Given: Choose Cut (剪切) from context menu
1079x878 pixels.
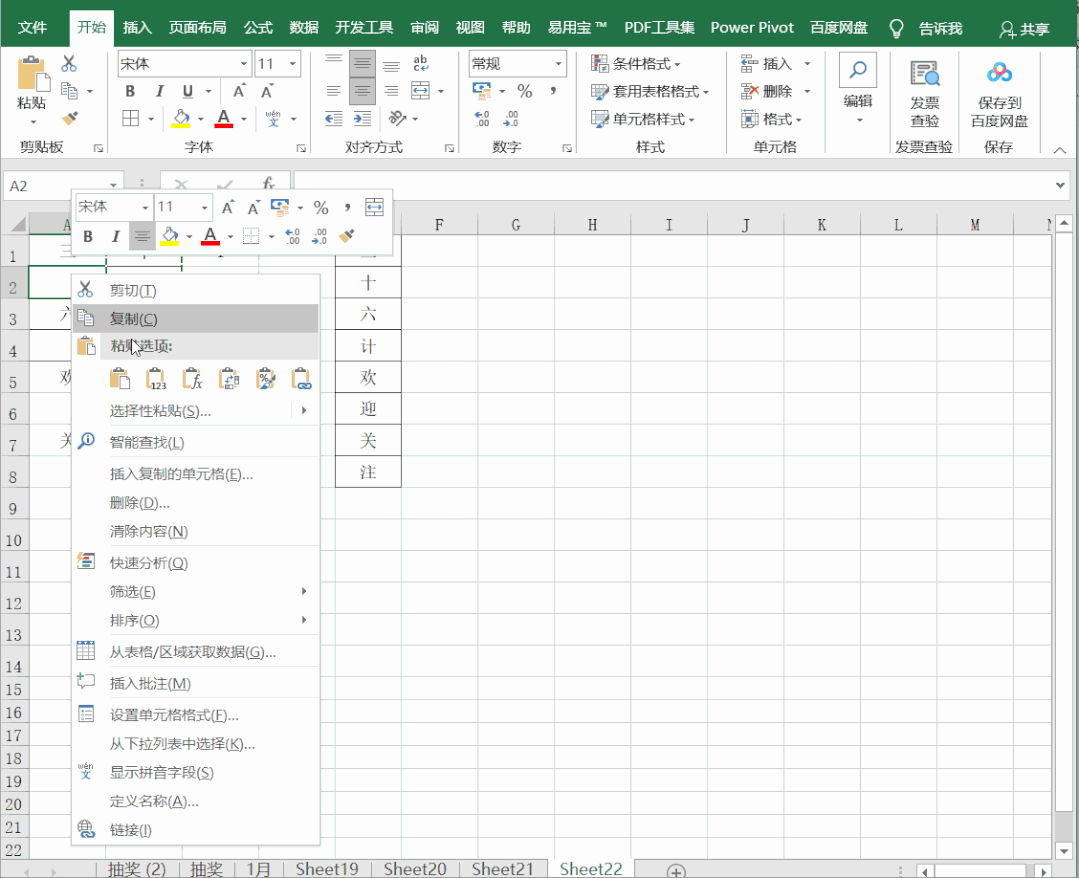Looking at the screenshot, I should tap(196, 290).
